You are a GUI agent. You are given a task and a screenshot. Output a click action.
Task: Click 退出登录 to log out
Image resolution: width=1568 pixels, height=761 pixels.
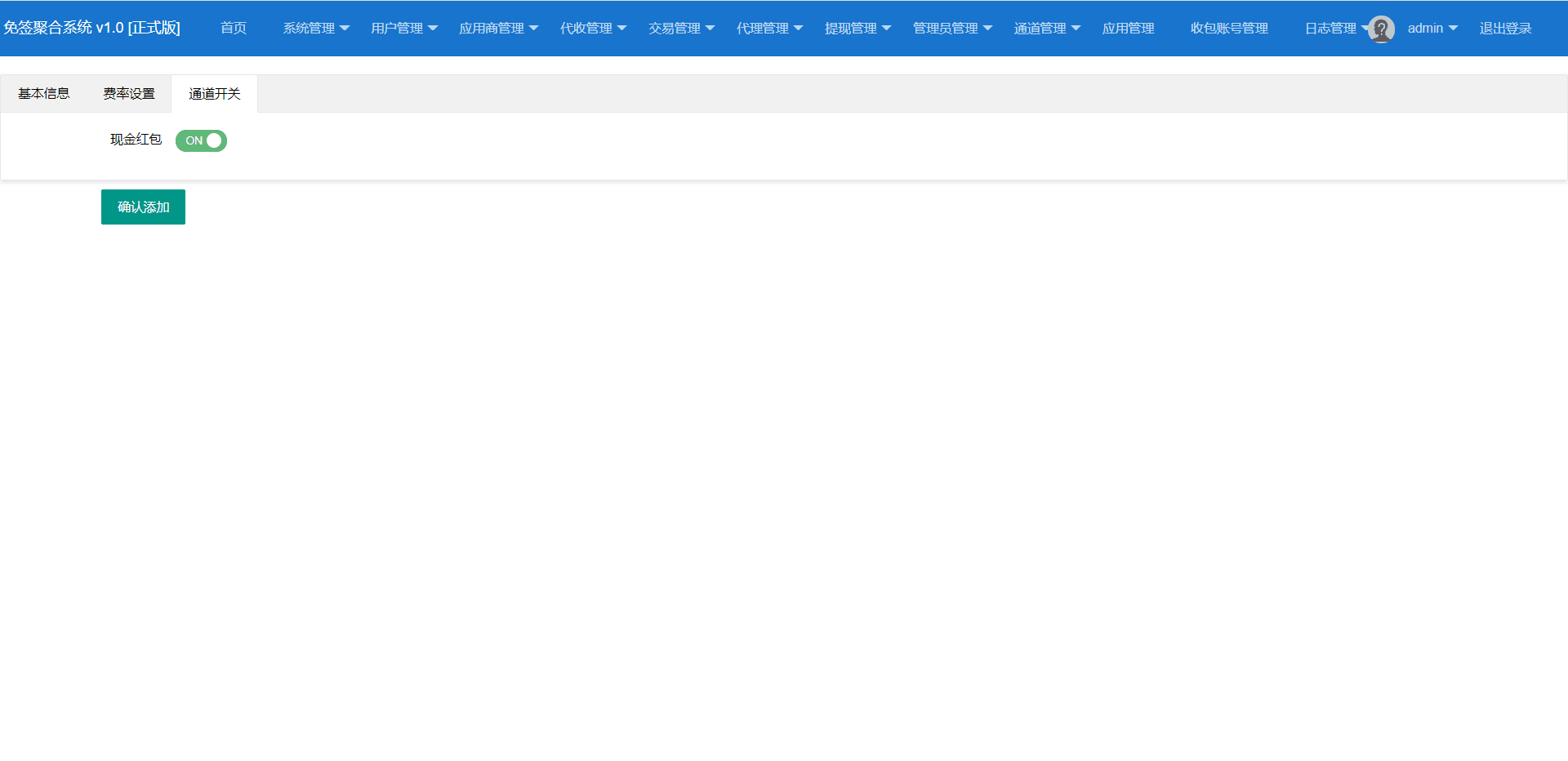point(1505,28)
